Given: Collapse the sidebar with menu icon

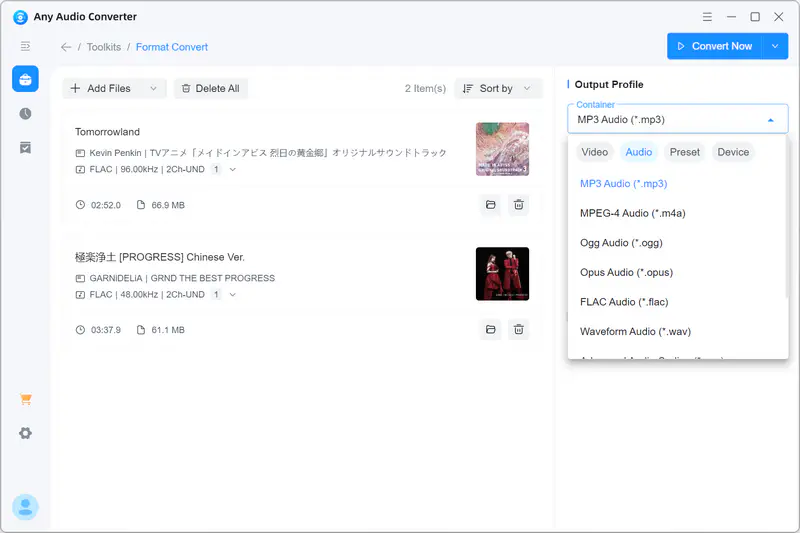Looking at the screenshot, I should point(26,46).
